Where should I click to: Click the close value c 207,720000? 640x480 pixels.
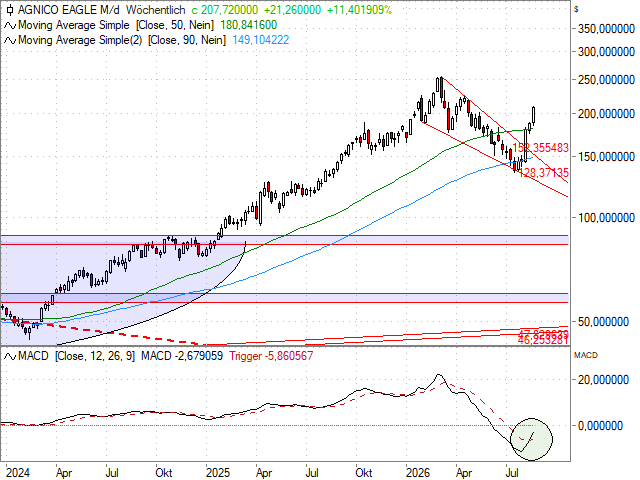pyautogui.click(x=224, y=10)
